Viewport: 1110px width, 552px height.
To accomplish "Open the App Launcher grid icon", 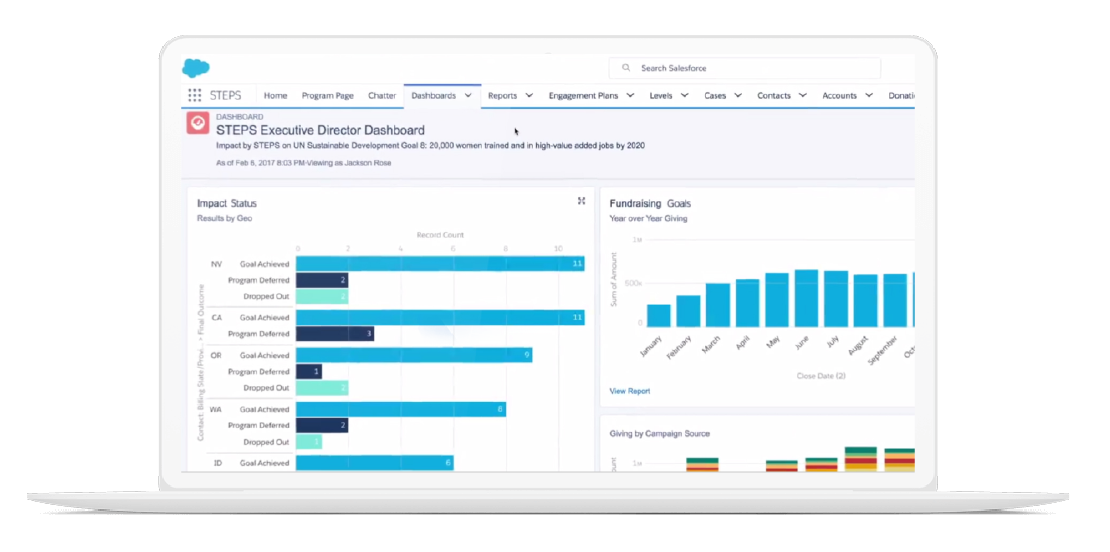I will point(194,96).
